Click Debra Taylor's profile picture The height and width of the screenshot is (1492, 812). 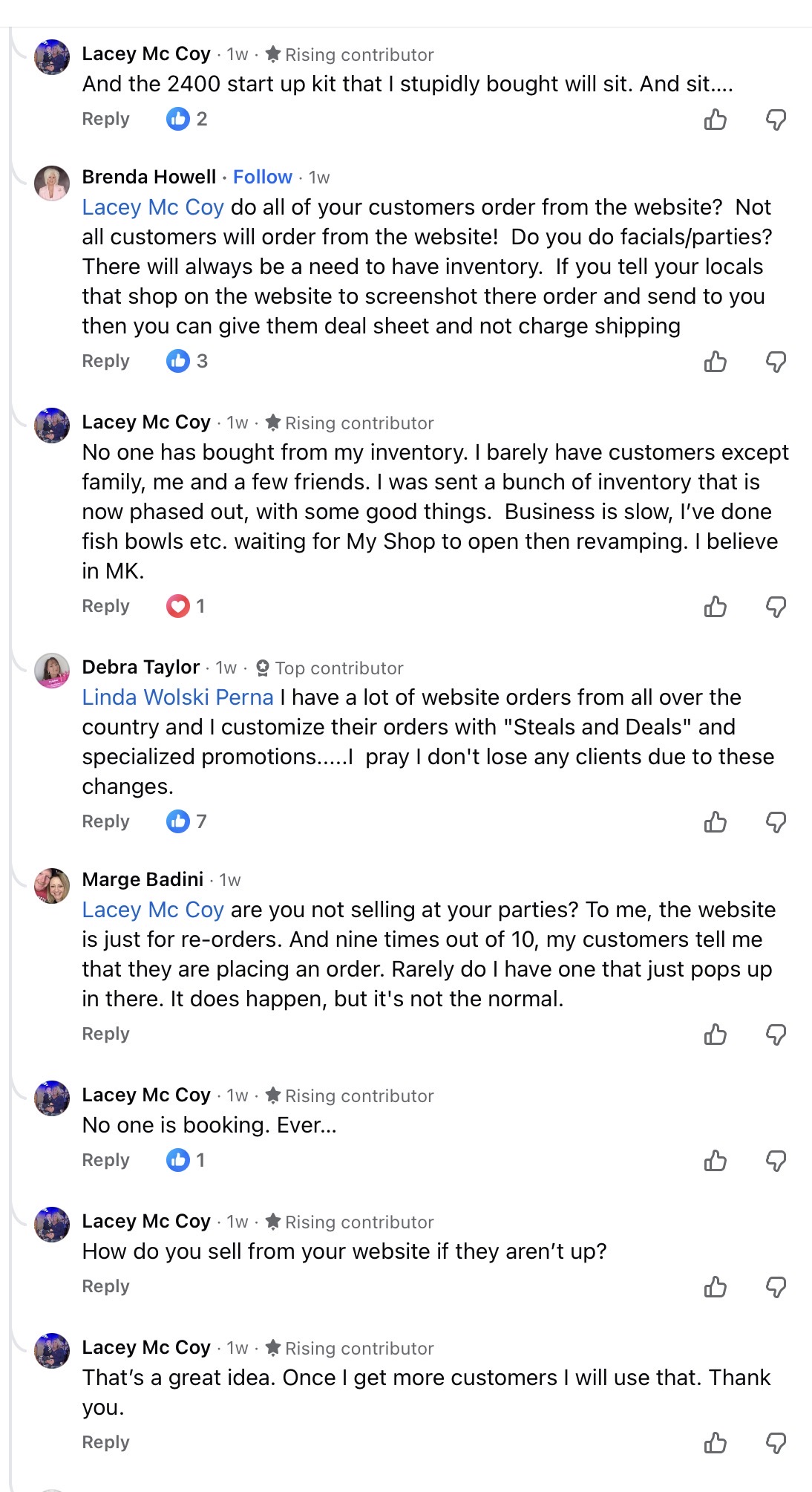(x=52, y=671)
